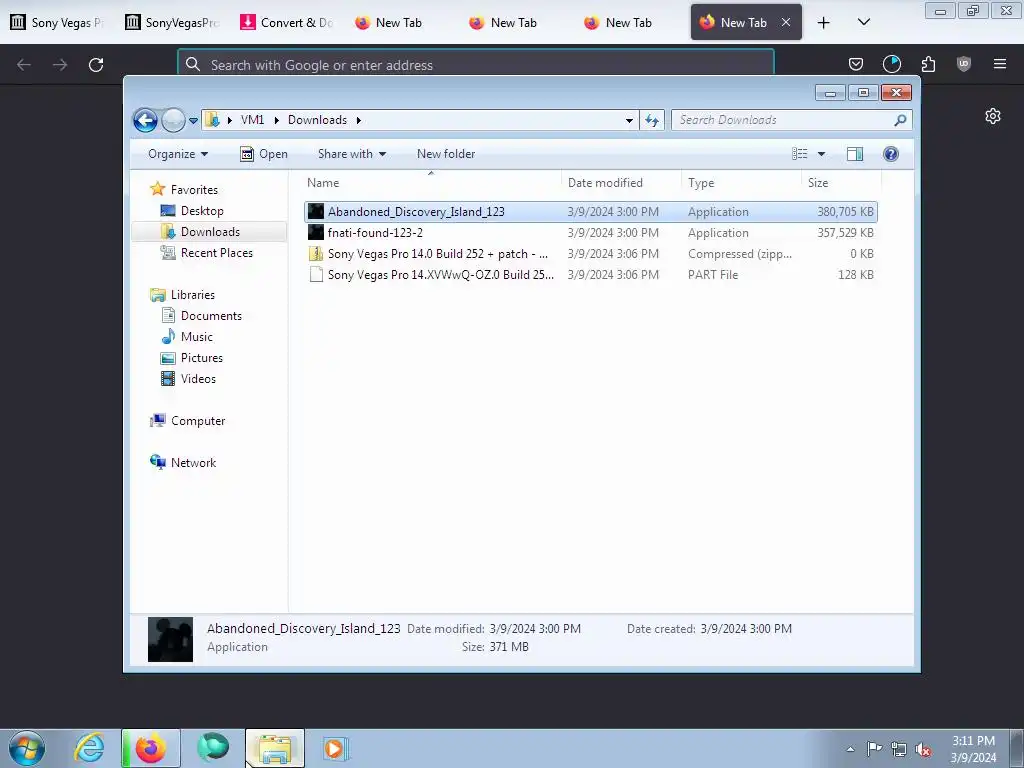Screen dimensions: 1024x768
Task: Open Explorer help via question mark icon
Action: click(891, 154)
